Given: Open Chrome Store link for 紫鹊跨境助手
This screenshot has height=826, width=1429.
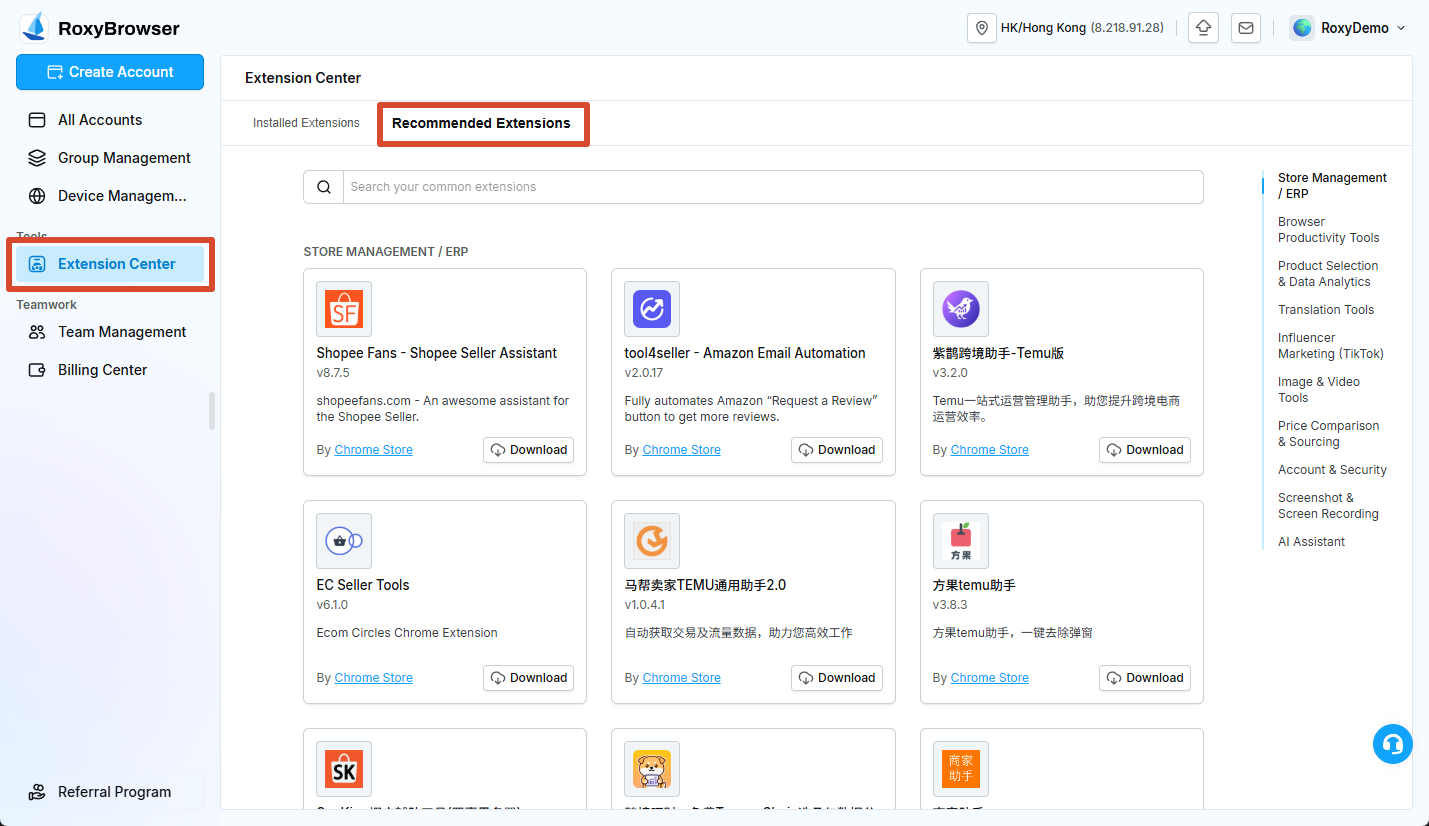Looking at the screenshot, I should (x=989, y=450).
